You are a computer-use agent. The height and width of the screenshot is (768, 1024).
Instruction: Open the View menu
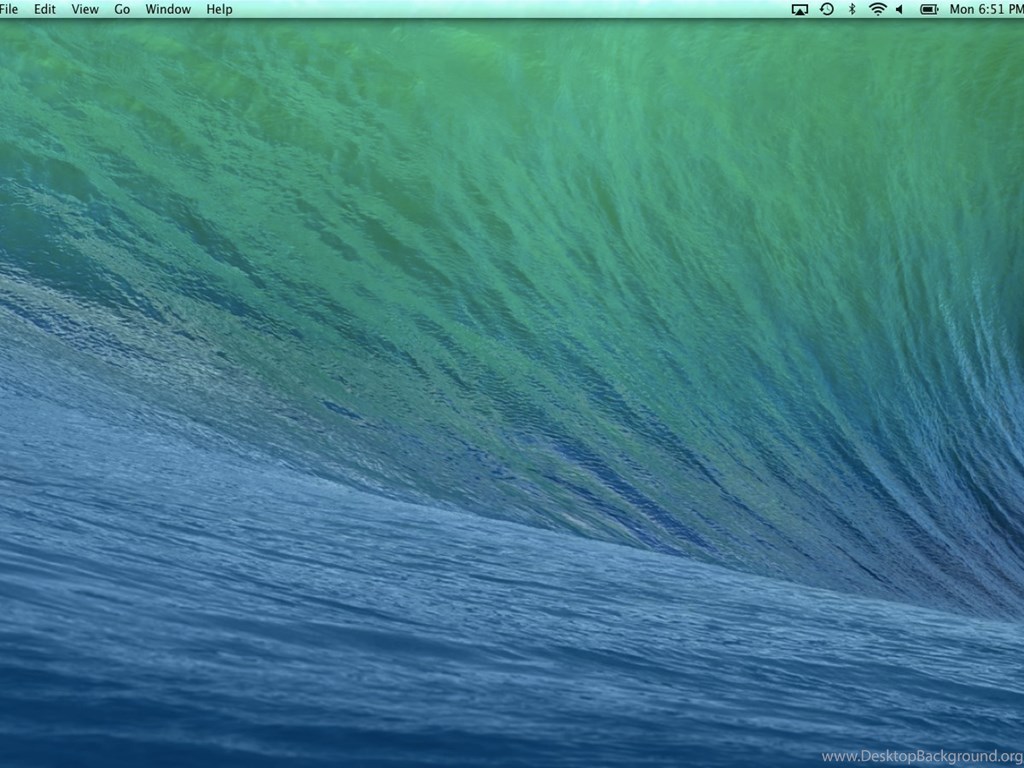point(85,9)
